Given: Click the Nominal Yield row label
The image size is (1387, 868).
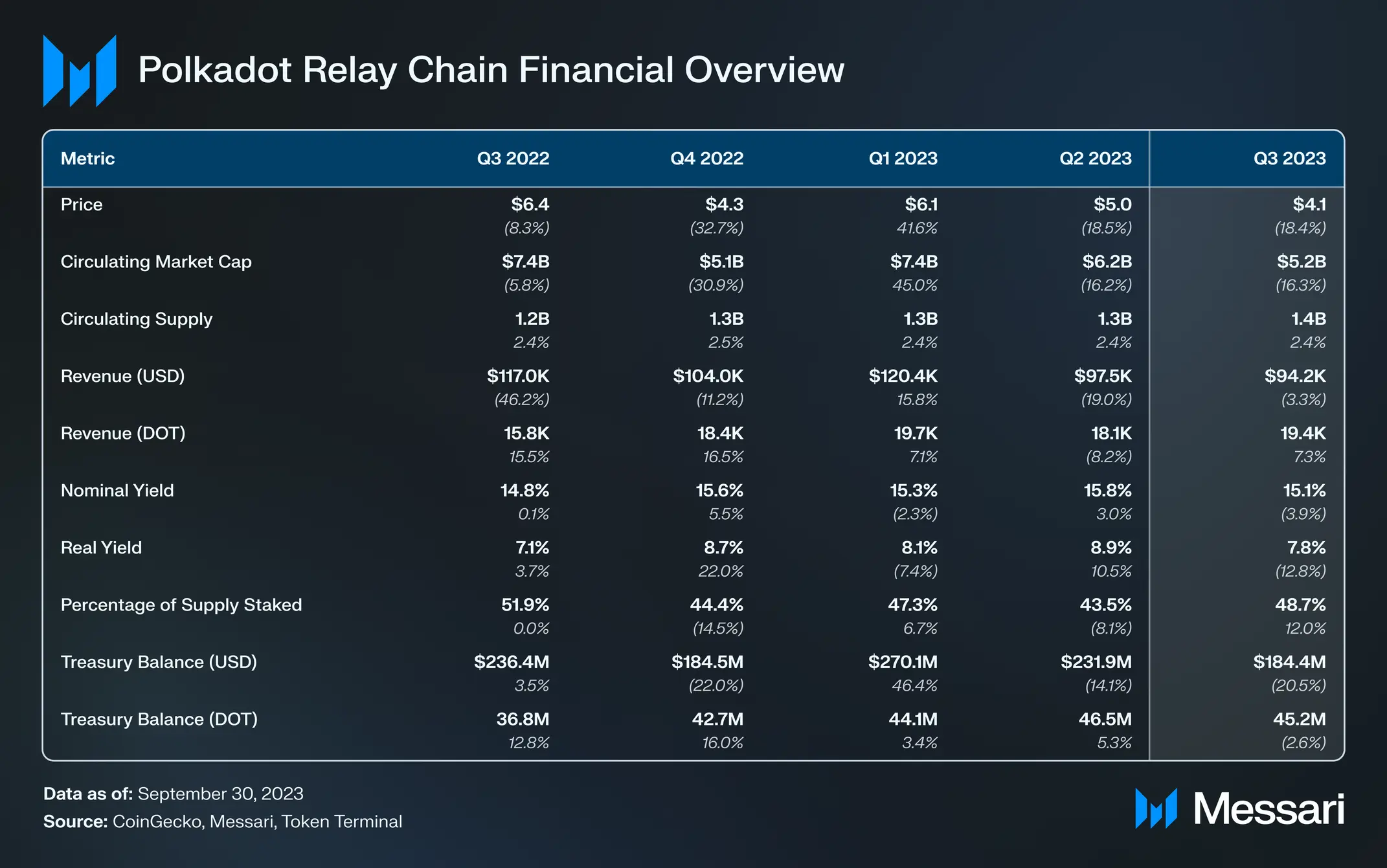Looking at the screenshot, I should (117, 491).
